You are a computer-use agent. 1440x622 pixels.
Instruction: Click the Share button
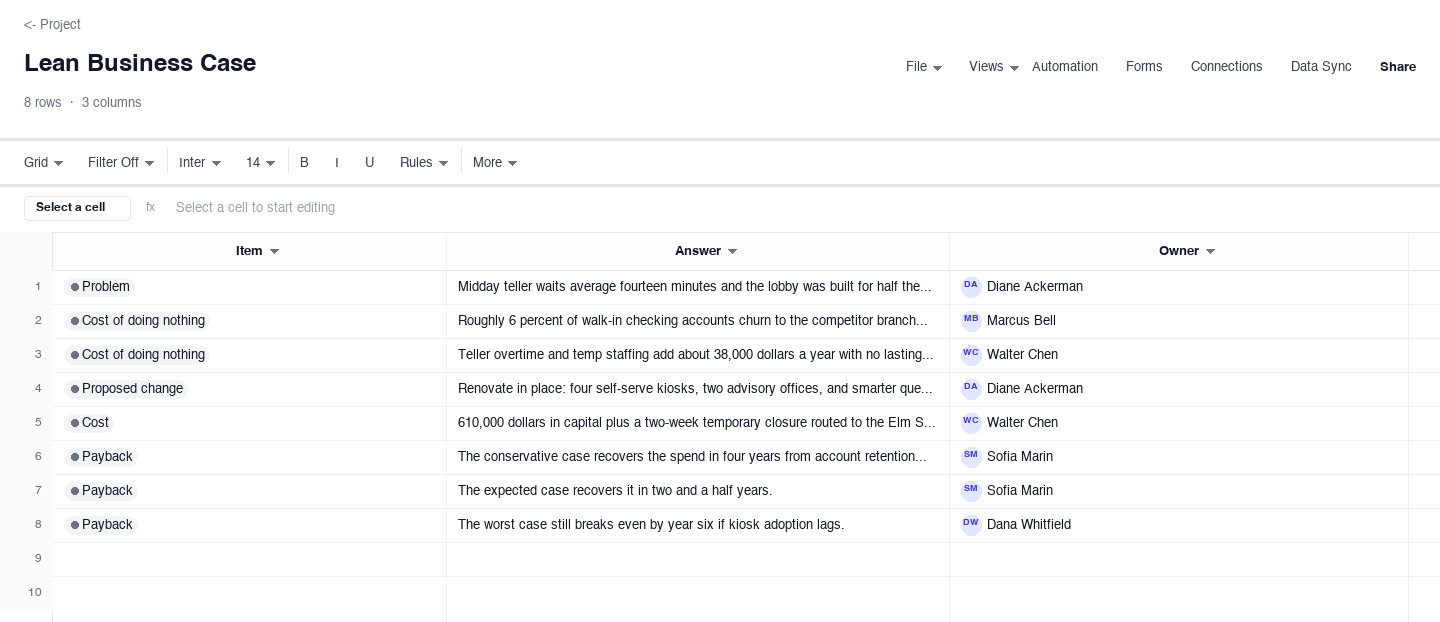[1398, 67]
